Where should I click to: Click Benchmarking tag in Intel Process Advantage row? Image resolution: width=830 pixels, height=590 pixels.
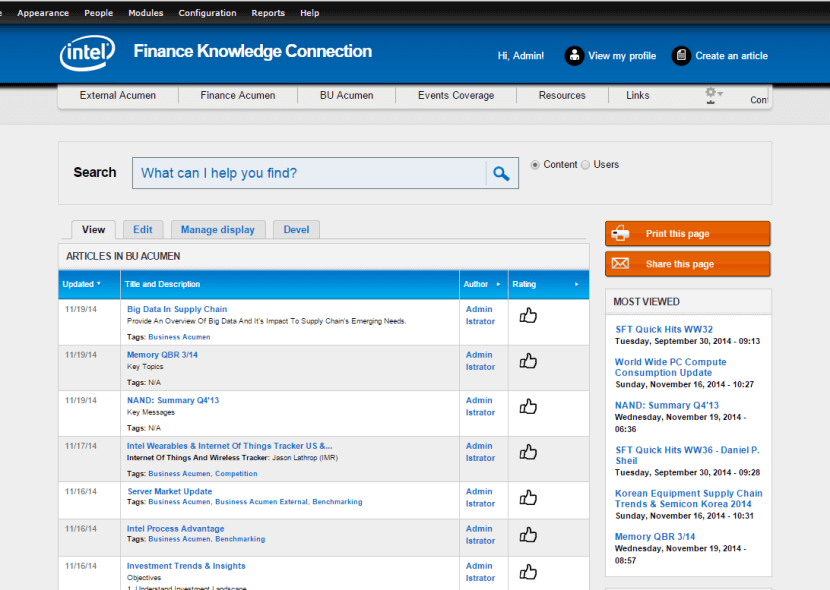point(240,539)
